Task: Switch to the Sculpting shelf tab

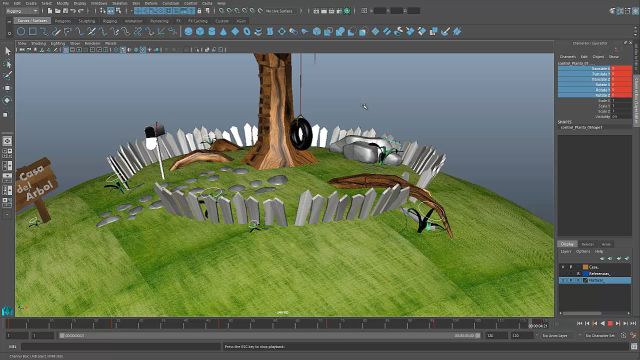Action: (87, 21)
